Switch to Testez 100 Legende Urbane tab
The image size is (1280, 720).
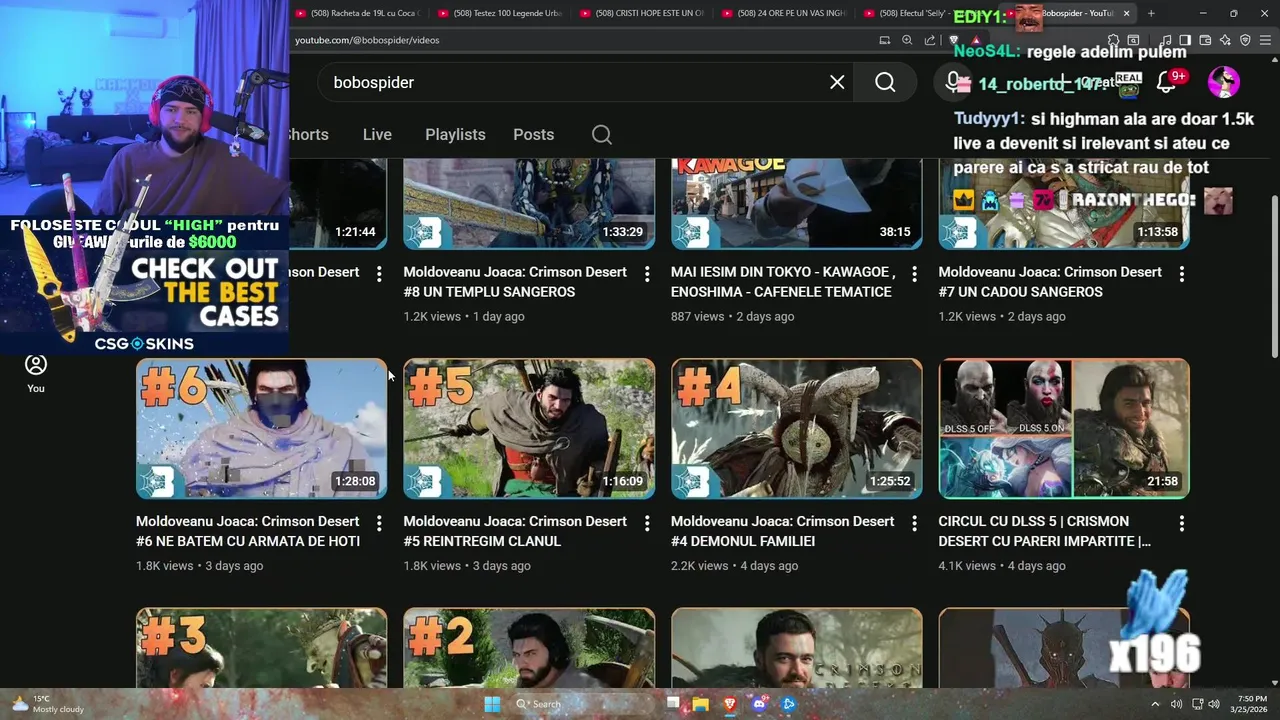(500, 13)
